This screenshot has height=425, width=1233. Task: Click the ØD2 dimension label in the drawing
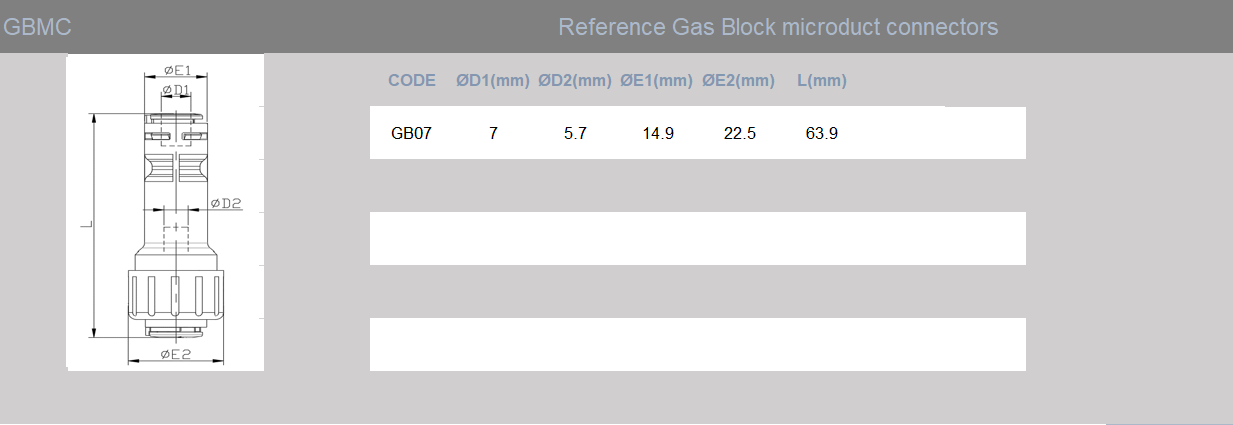click(226, 203)
